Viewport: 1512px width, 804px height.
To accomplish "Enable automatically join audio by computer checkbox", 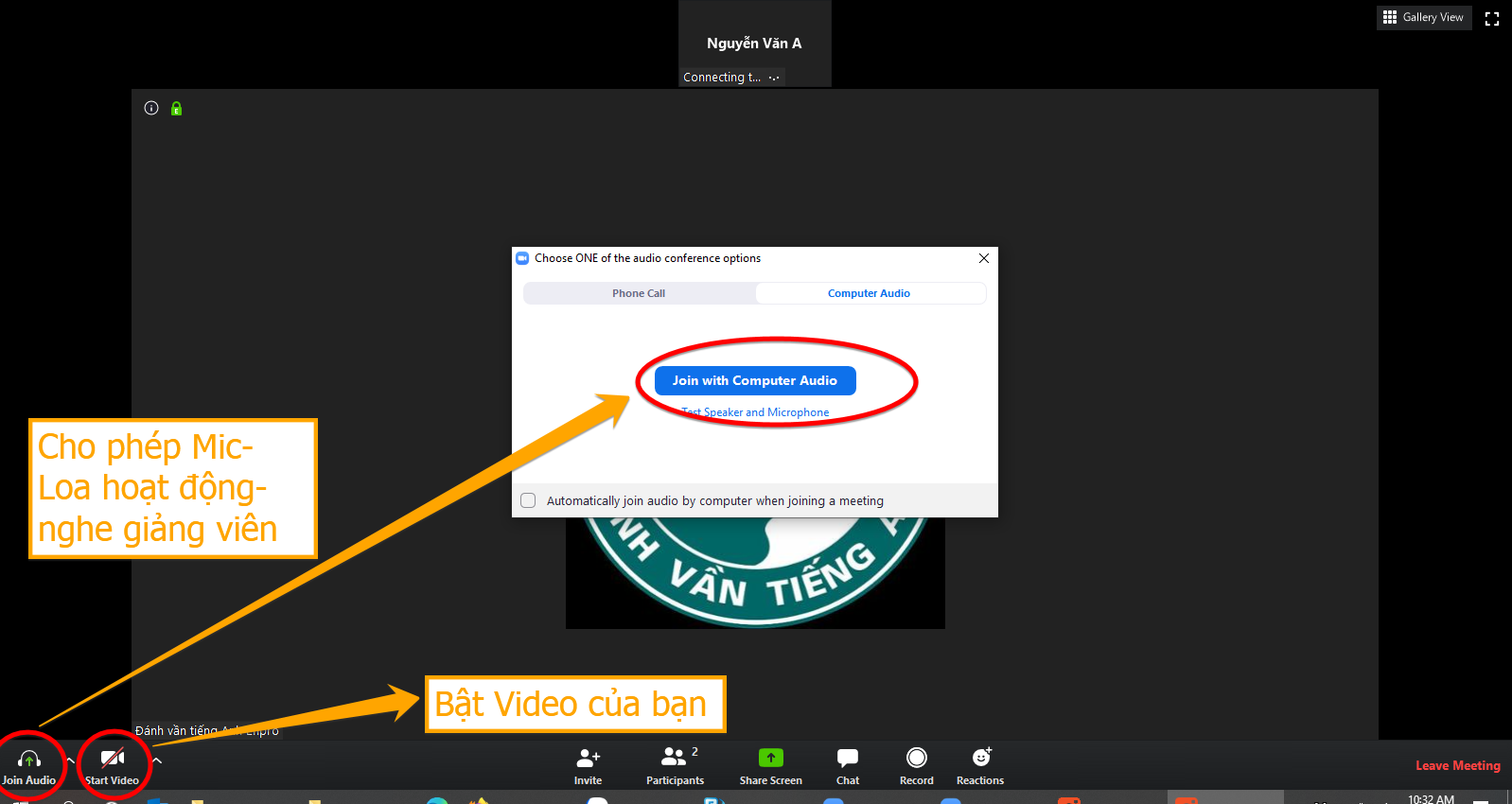I will pyautogui.click(x=529, y=500).
